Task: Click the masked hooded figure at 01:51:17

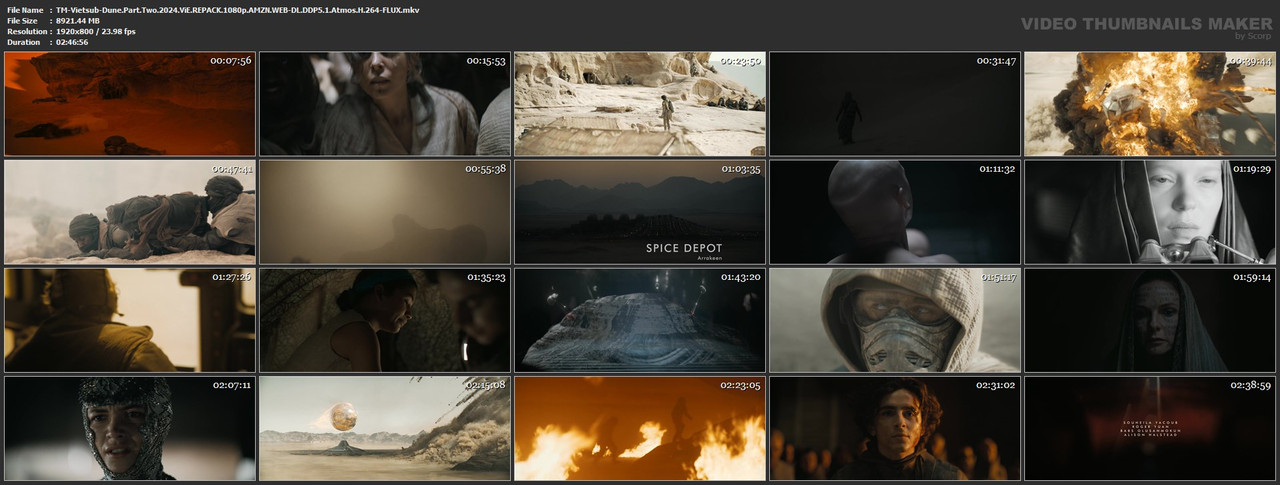Action: [895, 320]
